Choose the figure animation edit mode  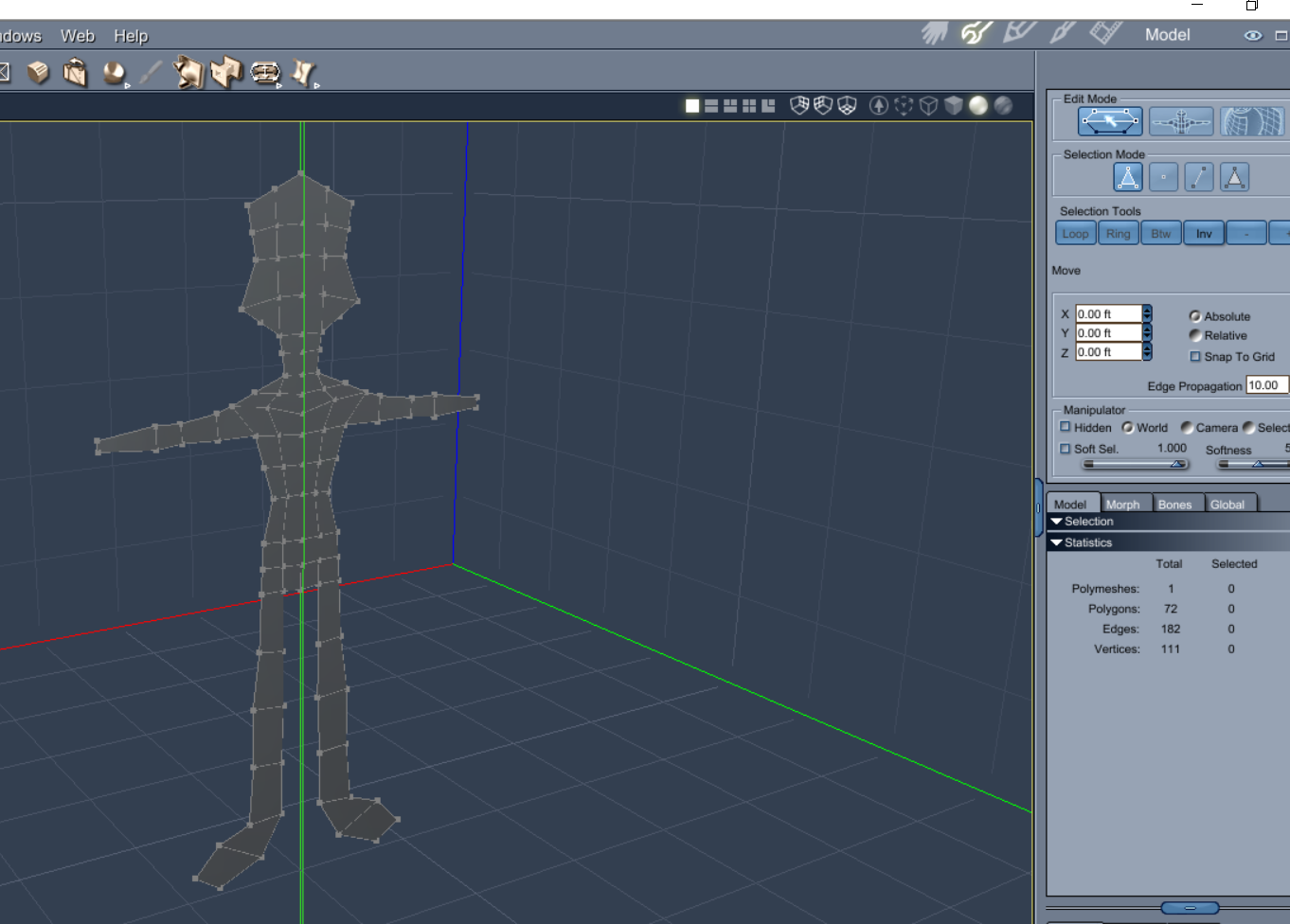pos(1181,121)
